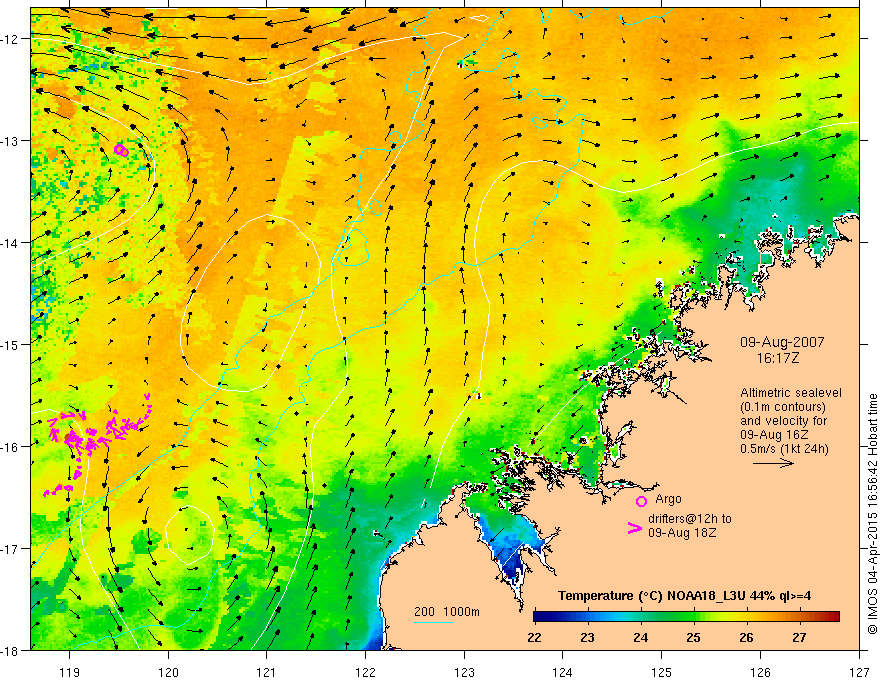This screenshot has height=680, width=880.
Task: Click longitude axis label '121'
Action: click(x=267, y=672)
